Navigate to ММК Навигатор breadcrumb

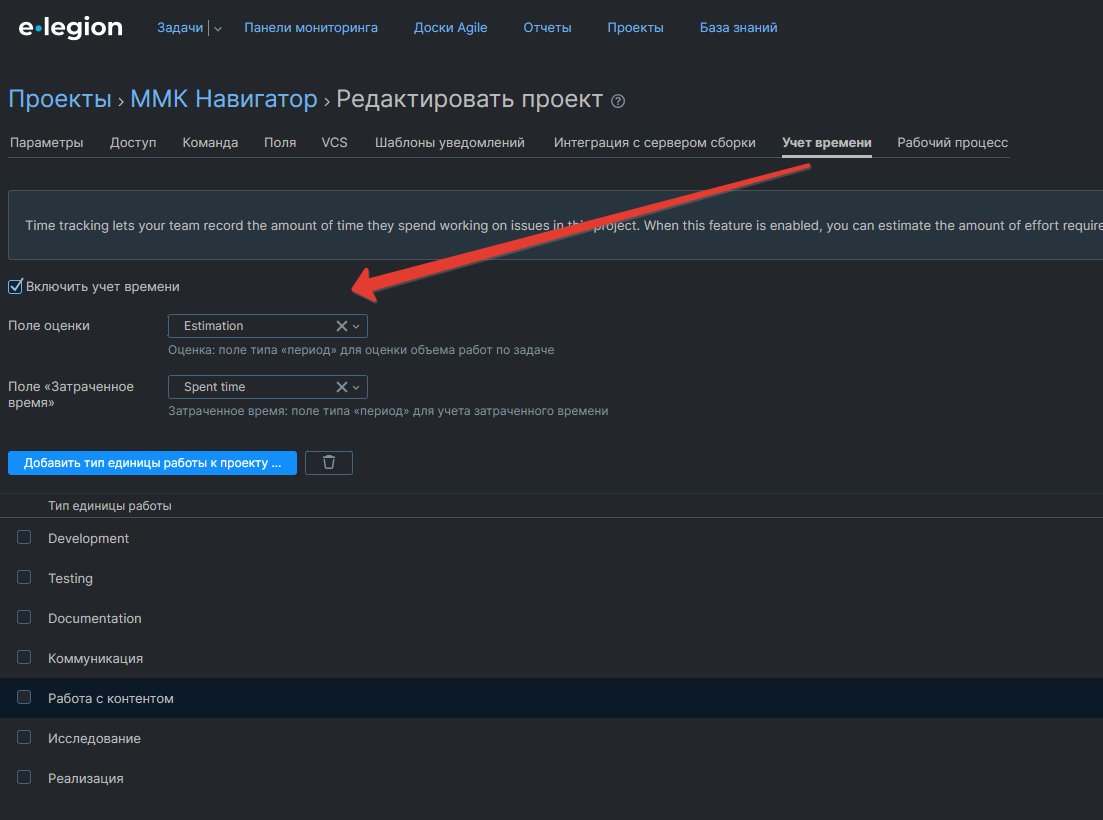(x=226, y=99)
